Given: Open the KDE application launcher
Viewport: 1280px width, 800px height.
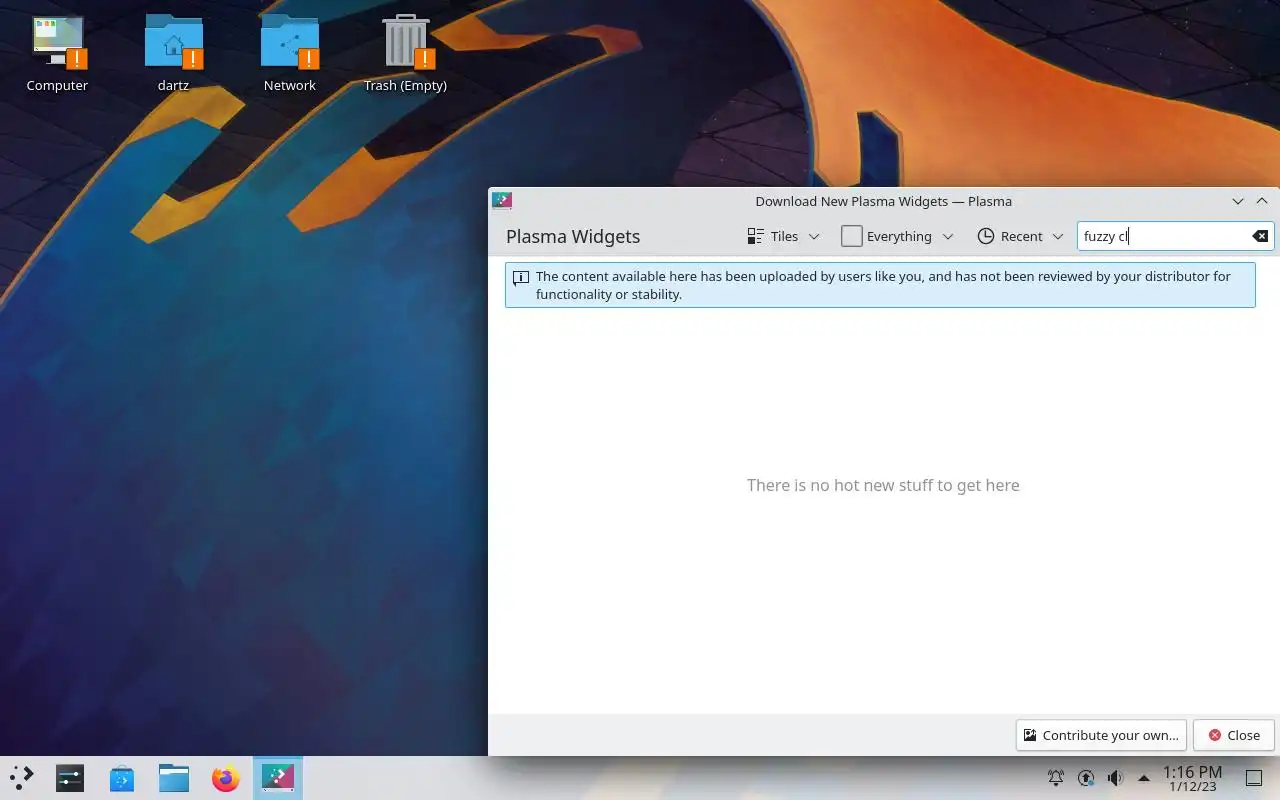Looking at the screenshot, I should (22, 777).
